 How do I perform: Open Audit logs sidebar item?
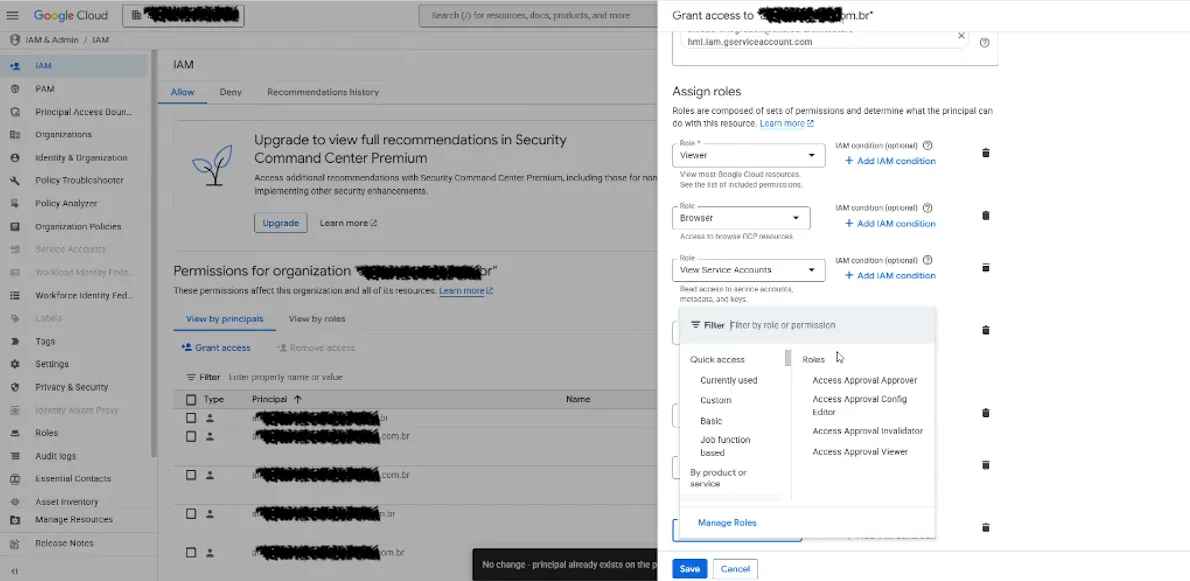55,456
